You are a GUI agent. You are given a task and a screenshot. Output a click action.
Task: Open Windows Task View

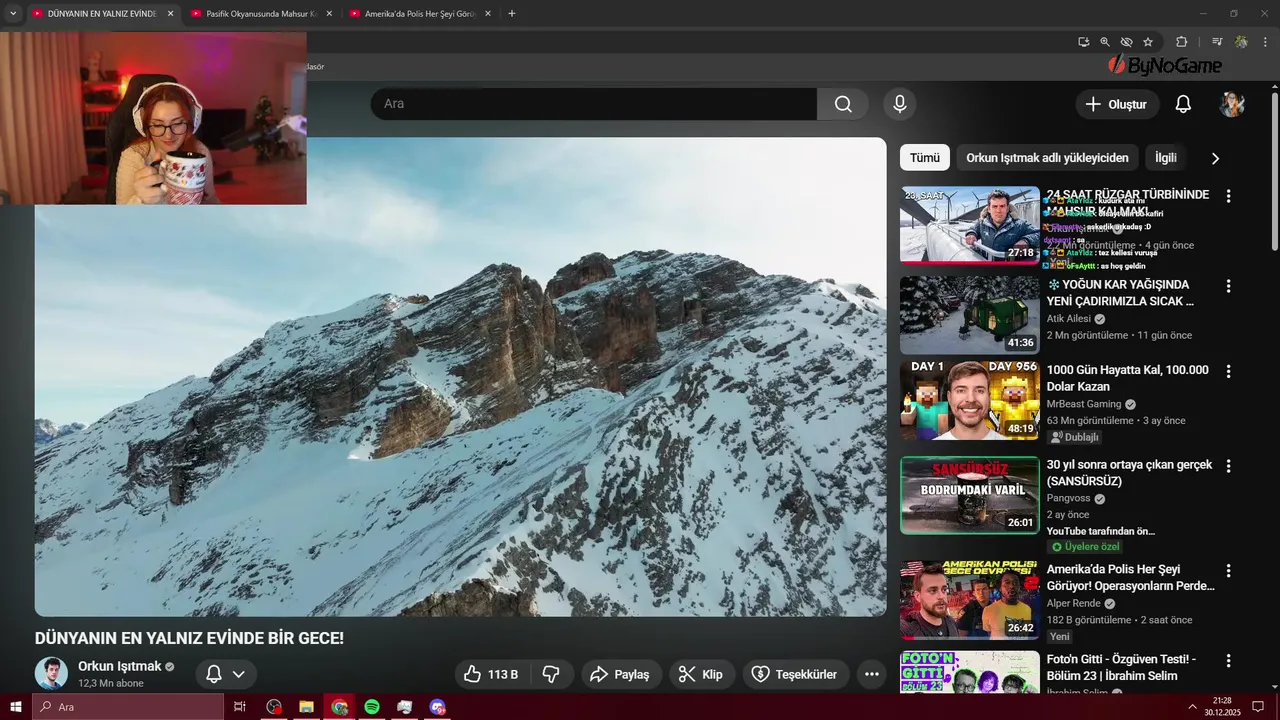240,707
